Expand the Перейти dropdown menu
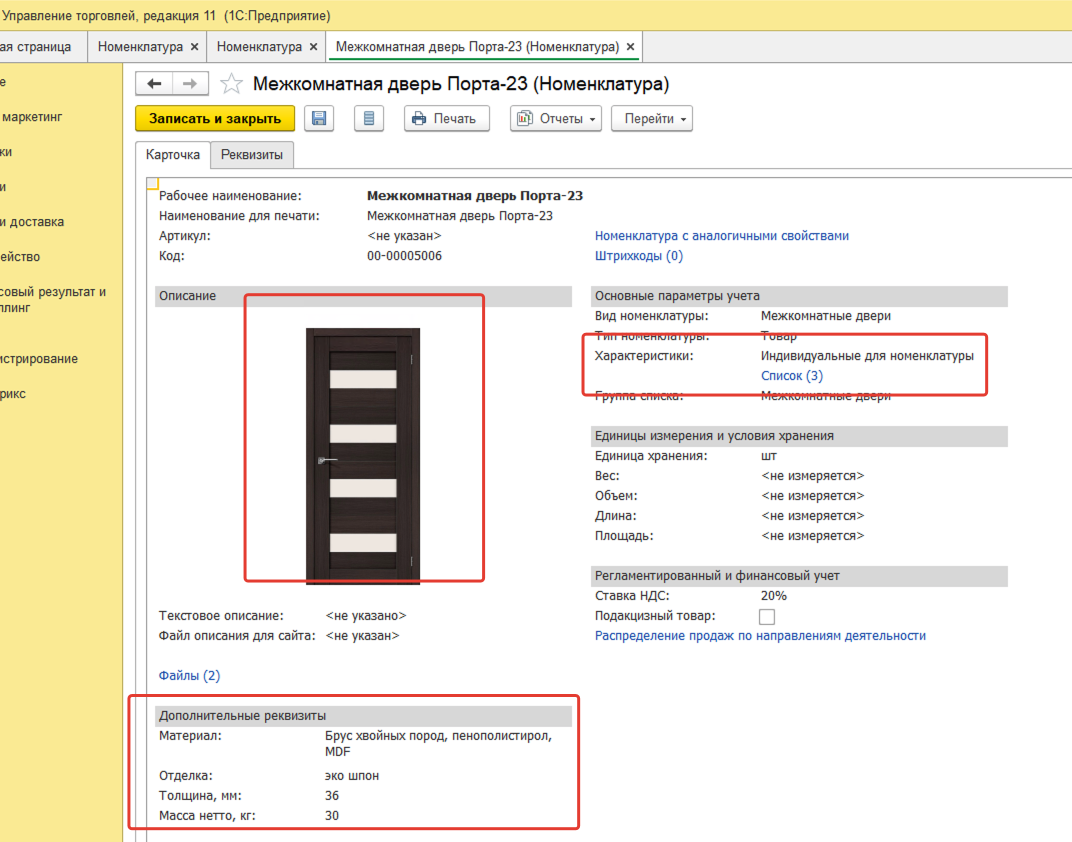The height and width of the screenshot is (842, 1072). 651,118
